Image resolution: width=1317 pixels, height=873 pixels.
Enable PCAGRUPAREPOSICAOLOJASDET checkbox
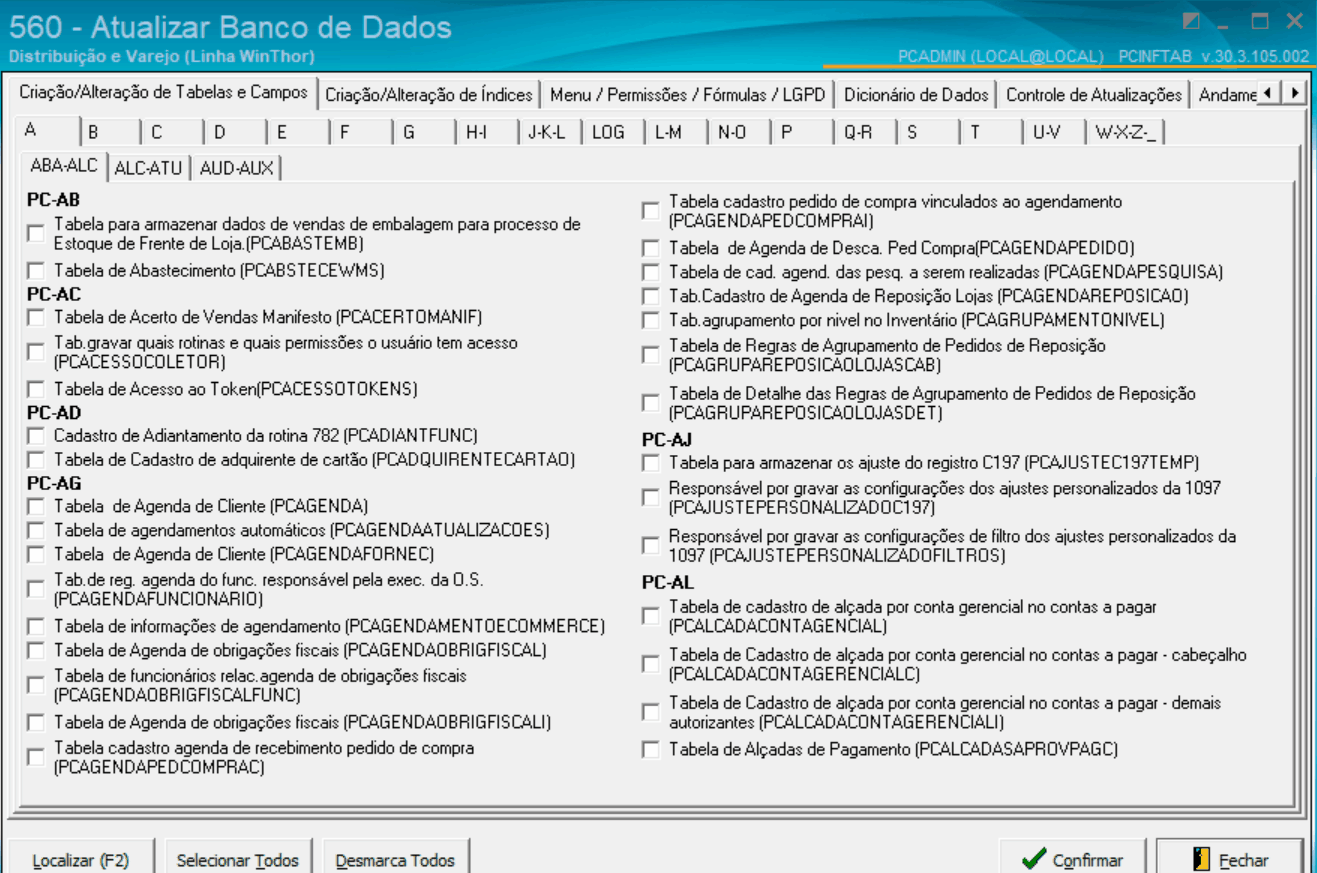pyautogui.click(x=651, y=402)
